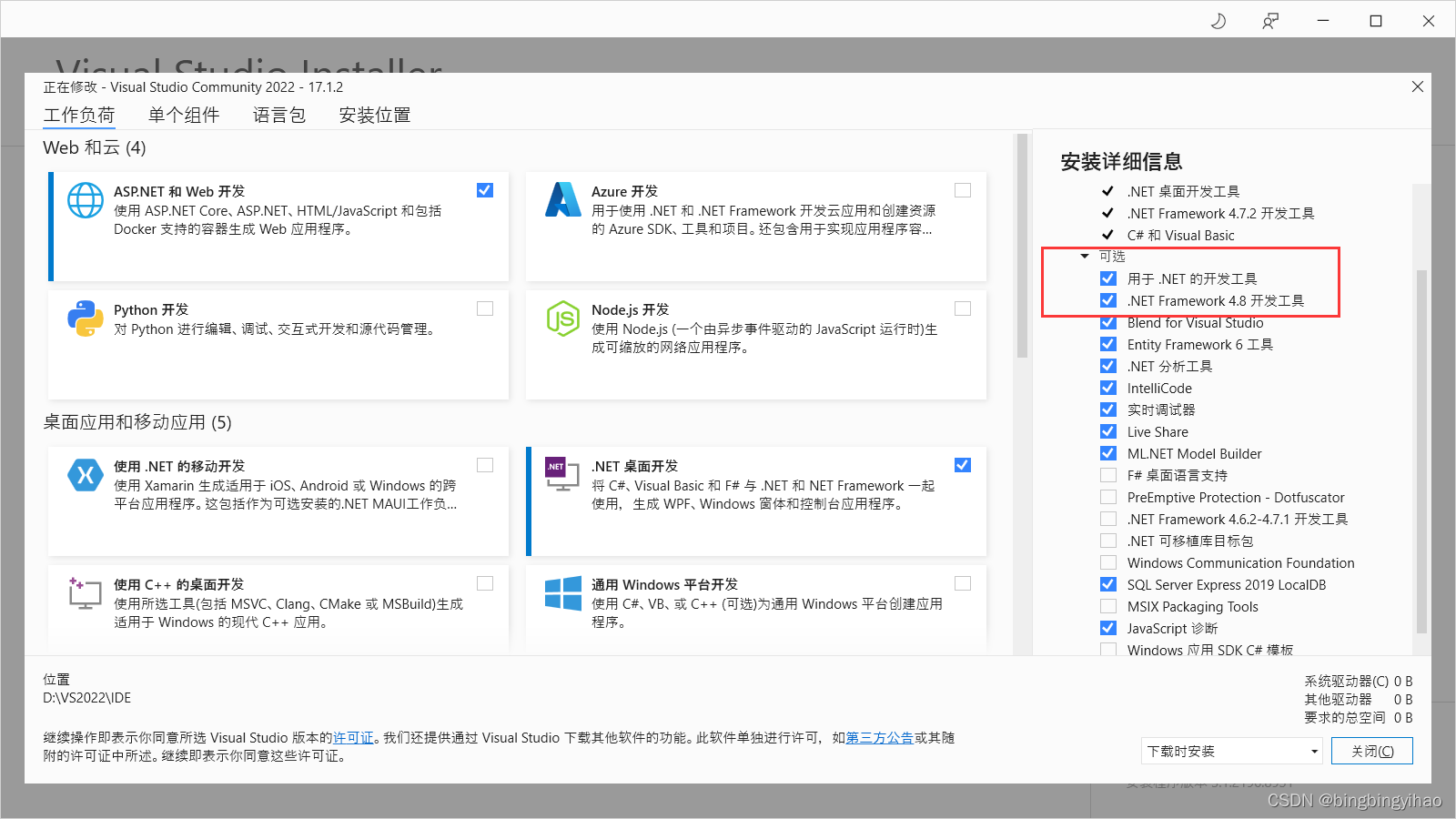The height and width of the screenshot is (819, 1456).
Task: Uncheck Blend for Visual Studio option
Action: coord(1108,322)
